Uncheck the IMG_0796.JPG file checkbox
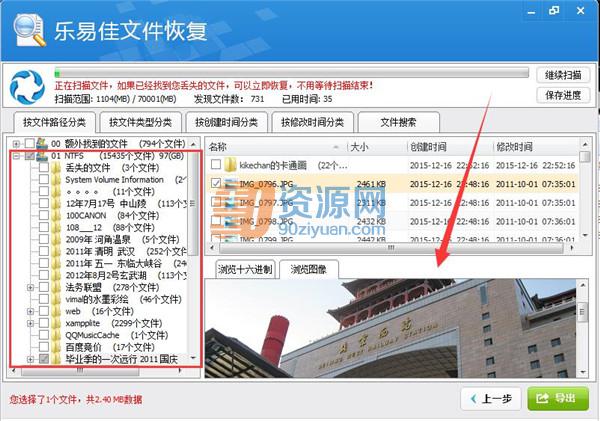 pyautogui.click(x=216, y=183)
